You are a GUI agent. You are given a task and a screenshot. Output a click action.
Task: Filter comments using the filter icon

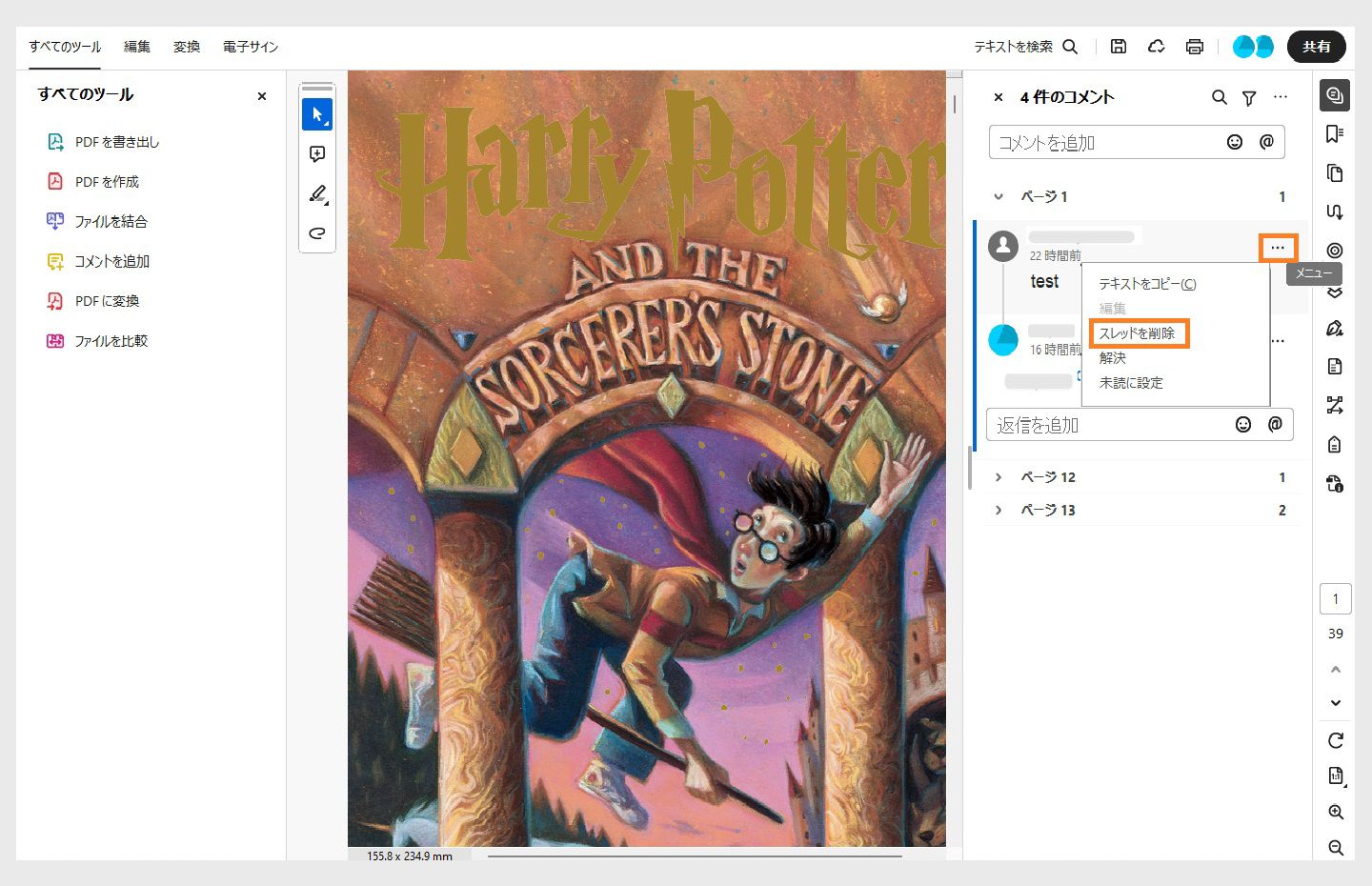[x=1249, y=96]
